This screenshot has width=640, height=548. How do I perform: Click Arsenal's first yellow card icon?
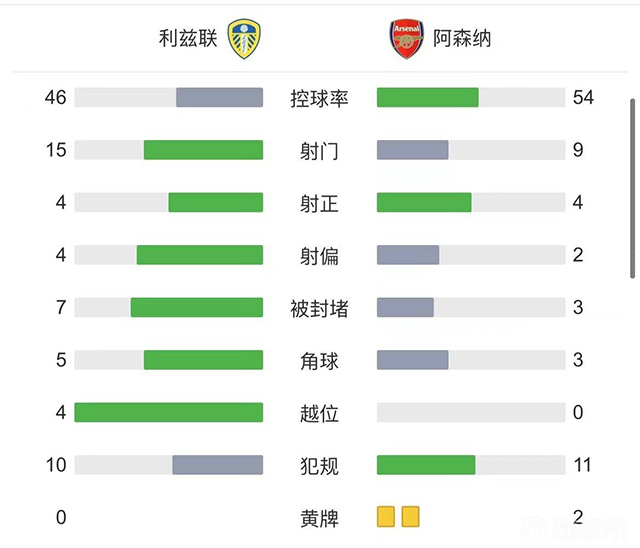pos(386,517)
